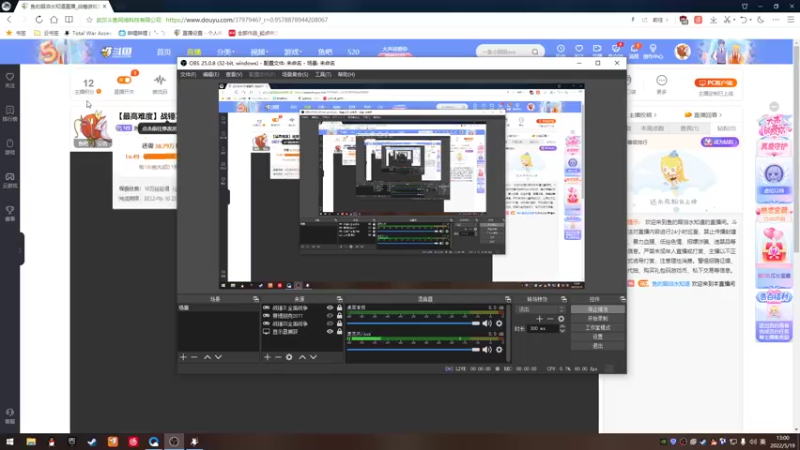Move selected scene down in the scenes panel
Viewport: 800px width, 450px height.
pos(218,357)
